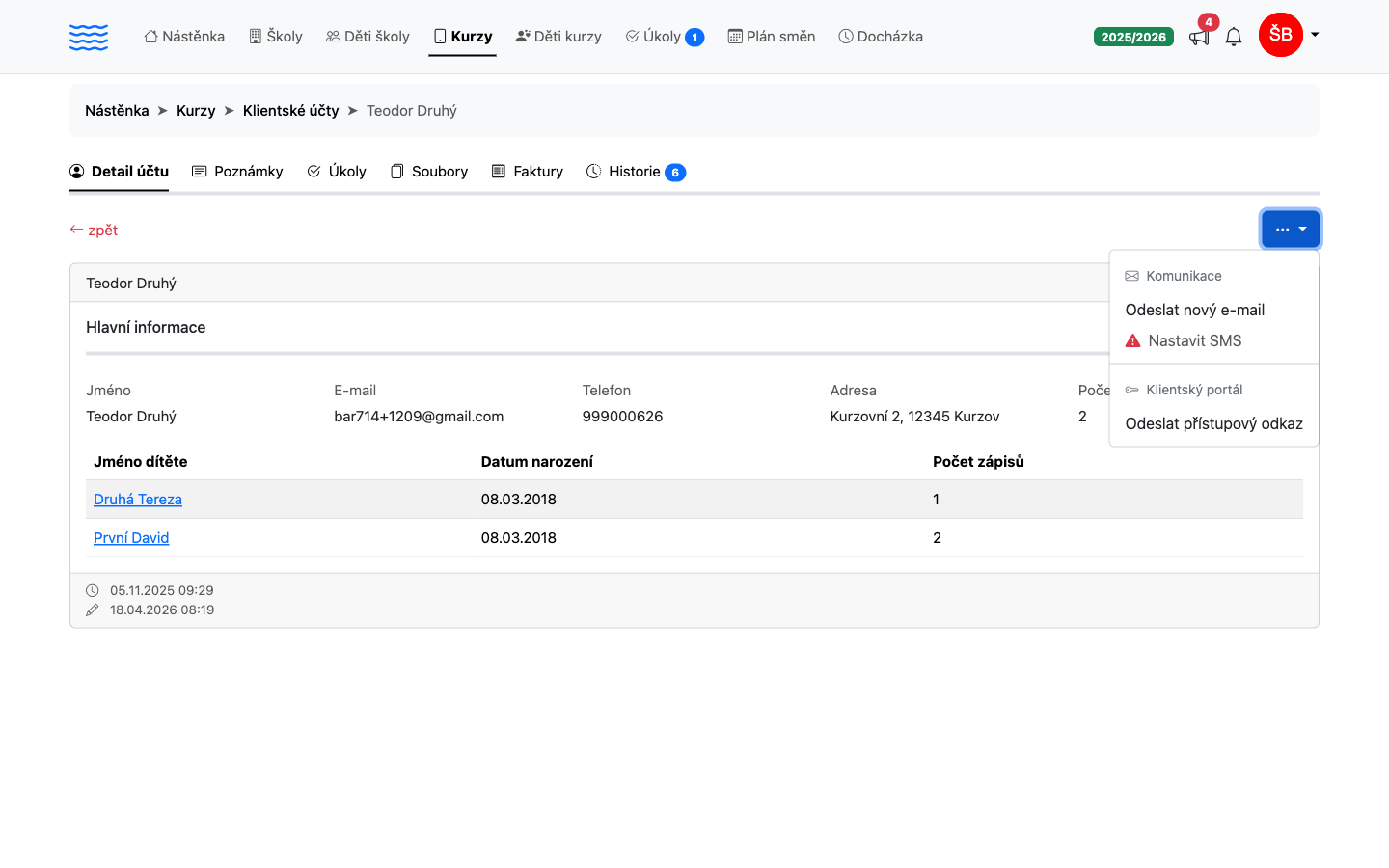Click the blue waves app logo
Screen dimensions: 1389x868
(89, 37)
